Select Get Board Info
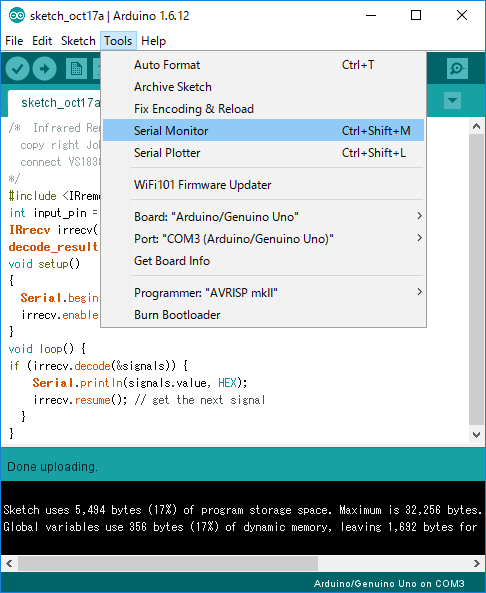Image resolution: width=486 pixels, height=593 pixels. [x=263, y=261]
